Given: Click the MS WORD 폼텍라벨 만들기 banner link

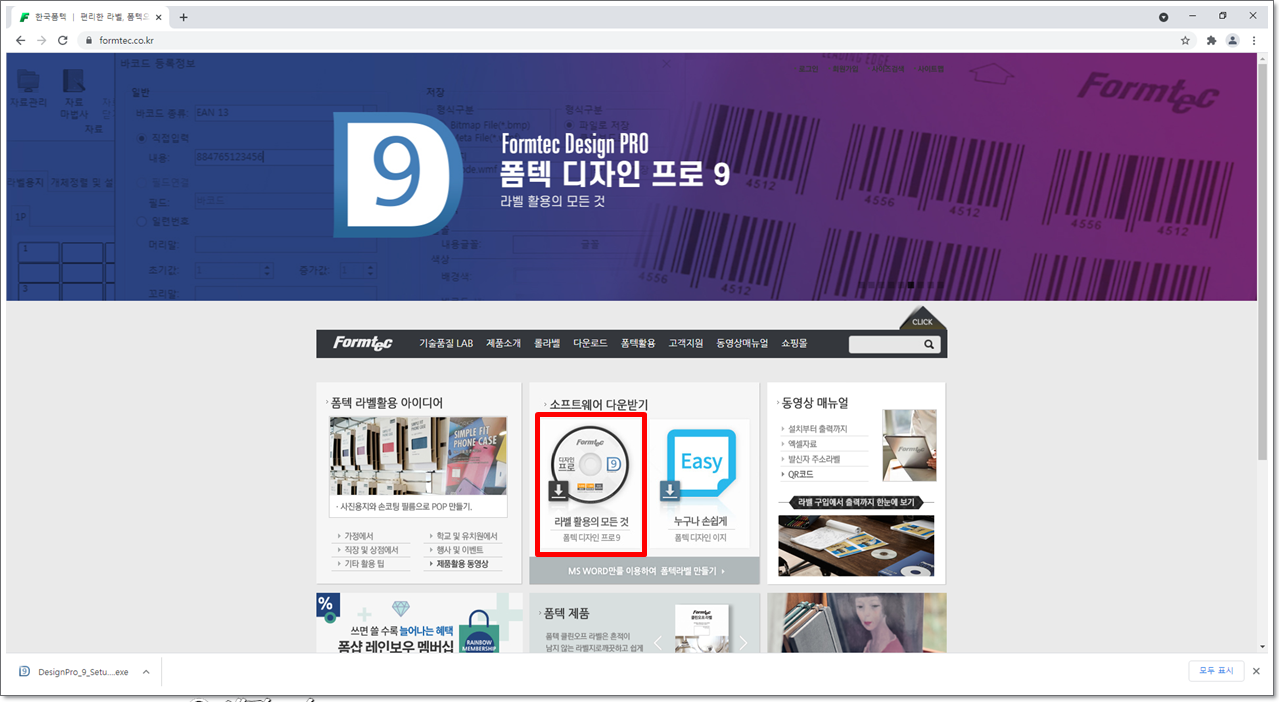Looking at the screenshot, I should [645, 571].
